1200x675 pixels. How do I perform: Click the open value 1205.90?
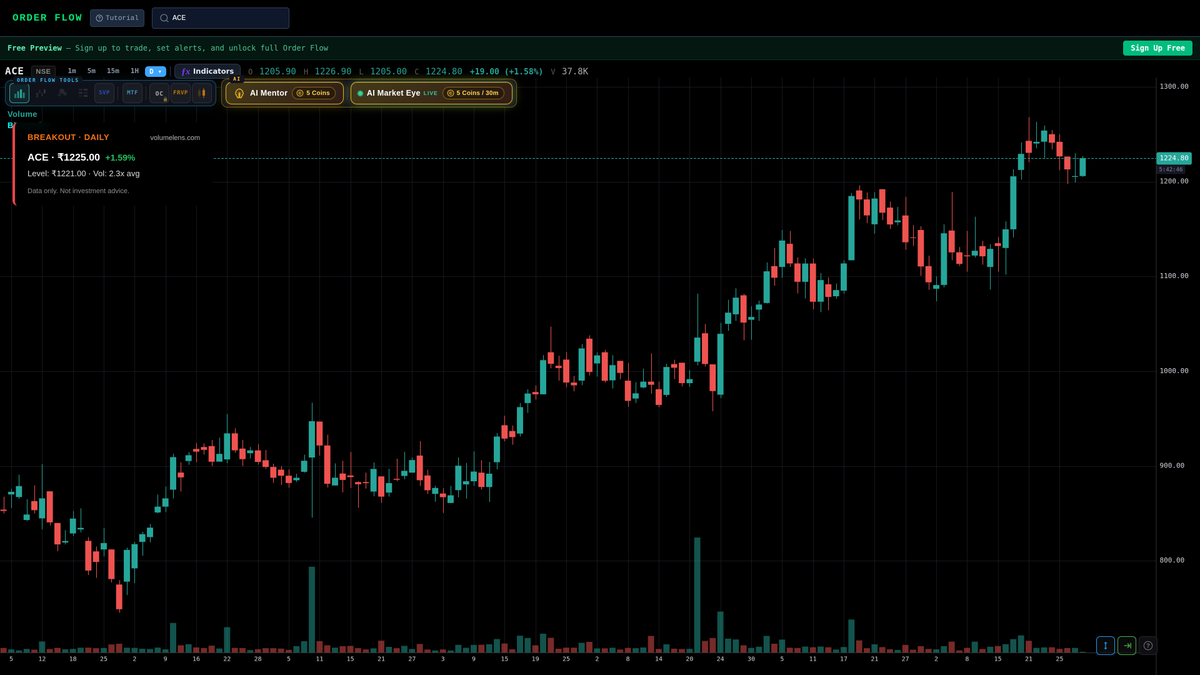pos(278,72)
